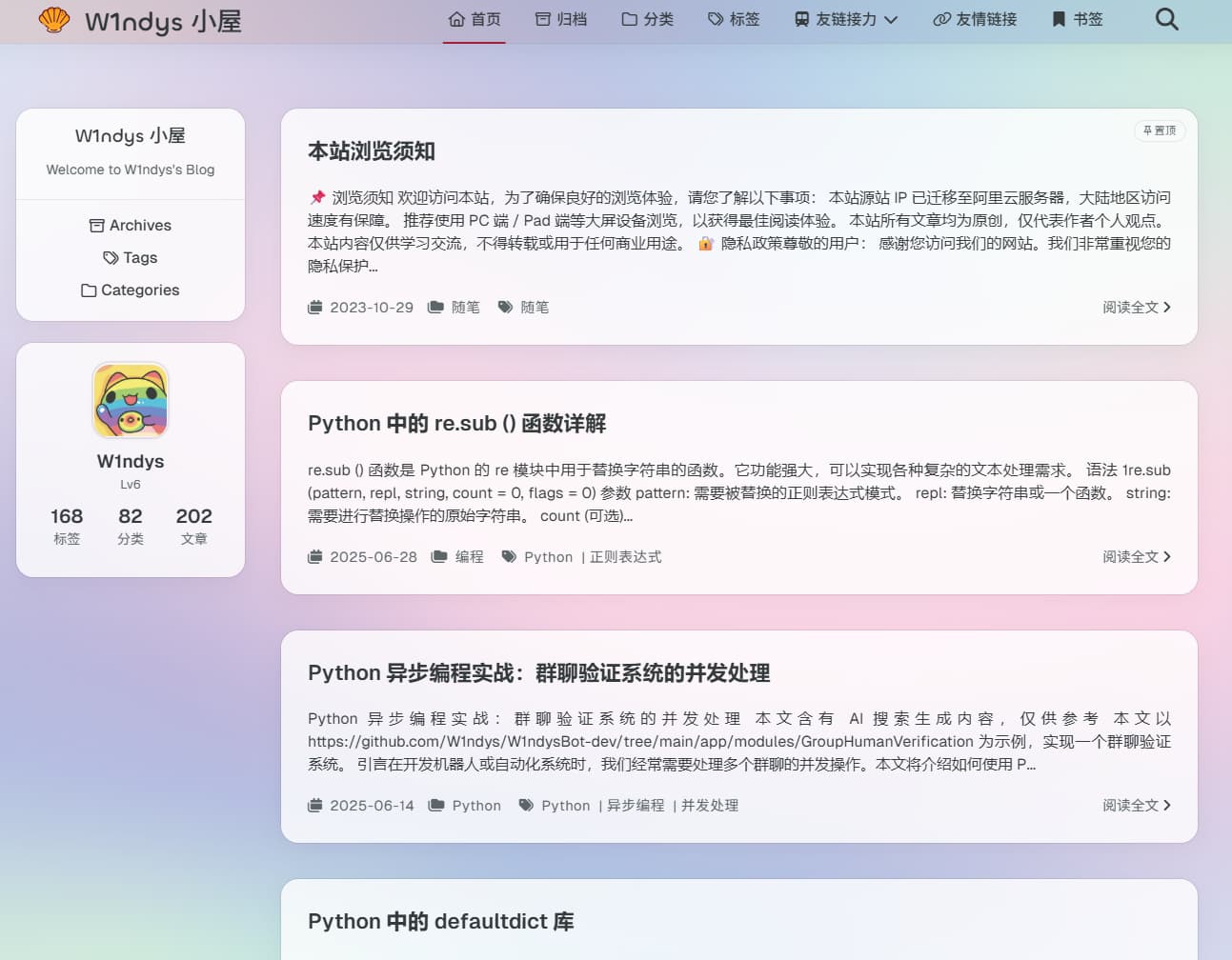This screenshot has height=960, width=1232.
Task: Open the 书签 bookmarks page
Action: pyautogui.click(x=1078, y=19)
